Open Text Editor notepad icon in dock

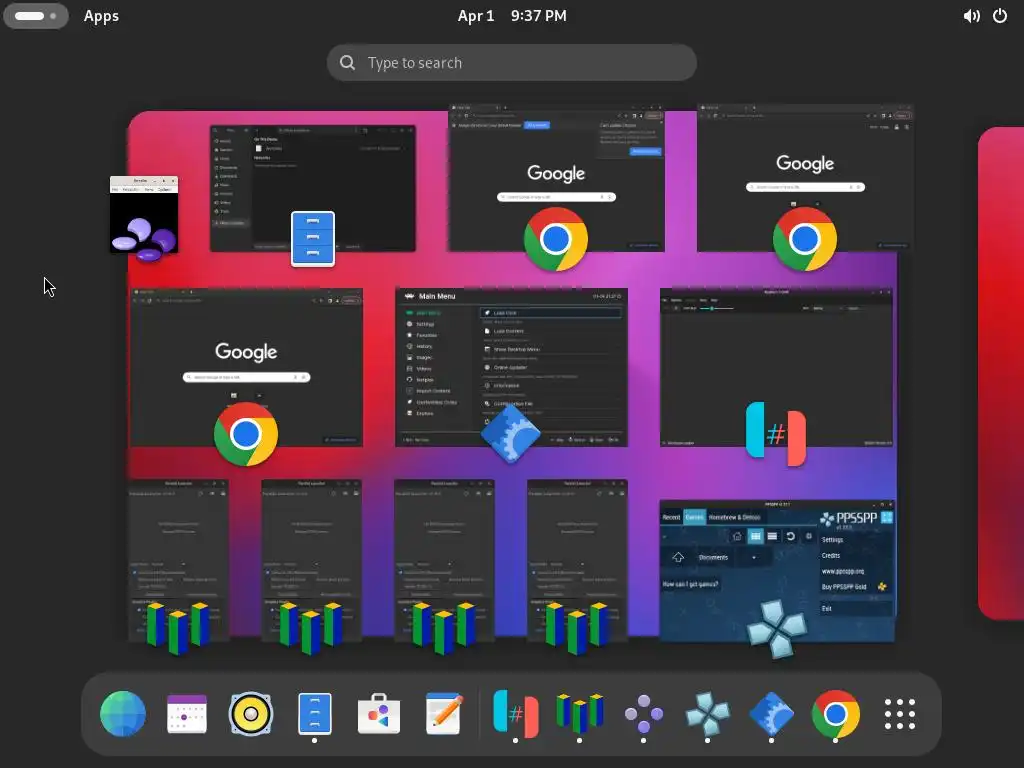click(443, 713)
